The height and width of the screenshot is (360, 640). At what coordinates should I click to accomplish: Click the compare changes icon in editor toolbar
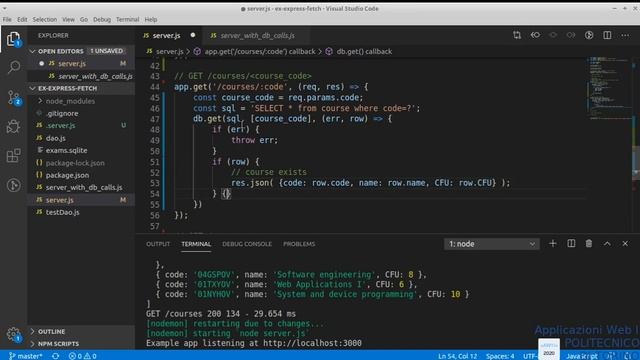pyautogui.click(x=517, y=35)
